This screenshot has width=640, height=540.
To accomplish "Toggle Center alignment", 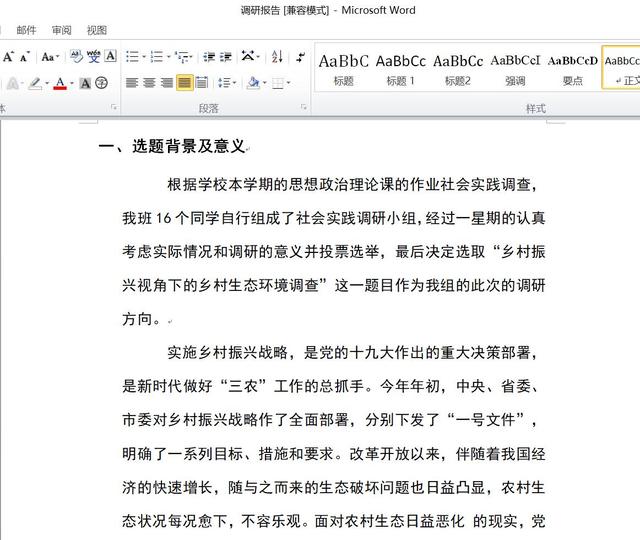I will [x=149, y=83].
